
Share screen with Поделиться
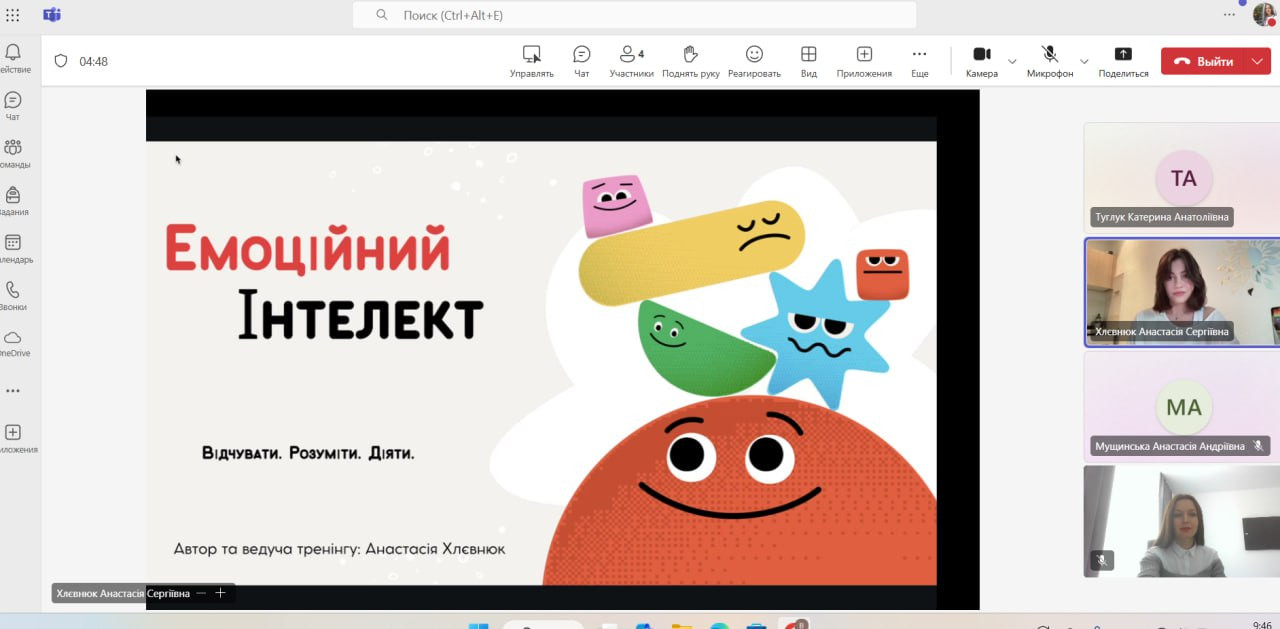(x=1123, y=61)
